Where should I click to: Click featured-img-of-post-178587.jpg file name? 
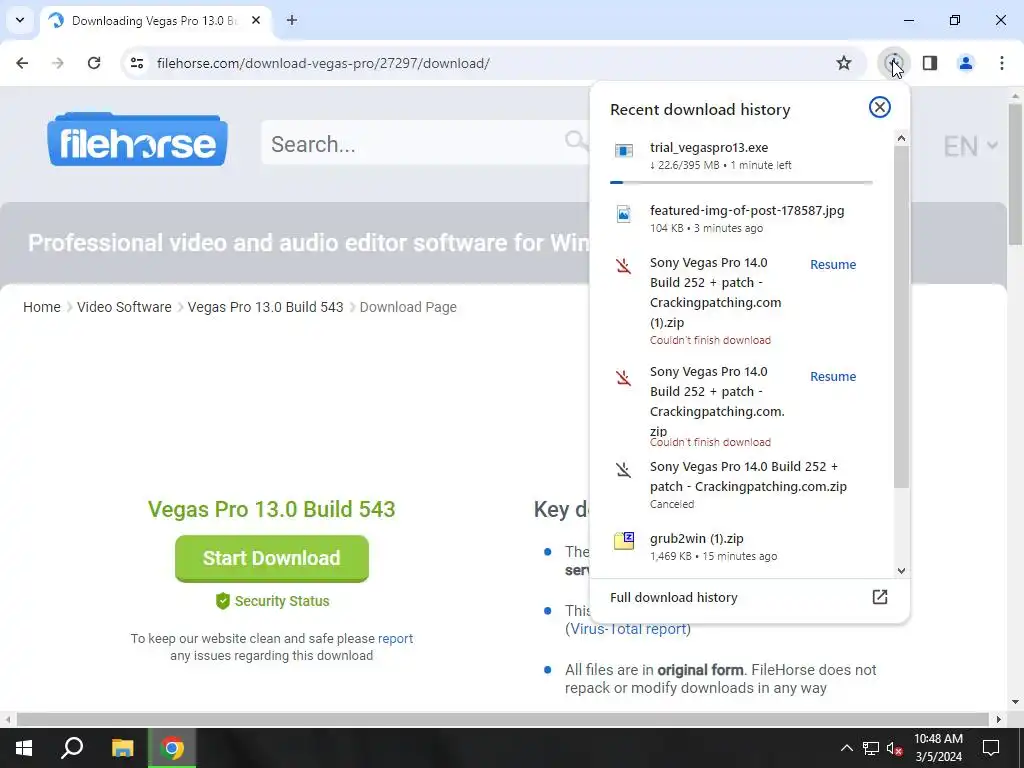point(747,210)
